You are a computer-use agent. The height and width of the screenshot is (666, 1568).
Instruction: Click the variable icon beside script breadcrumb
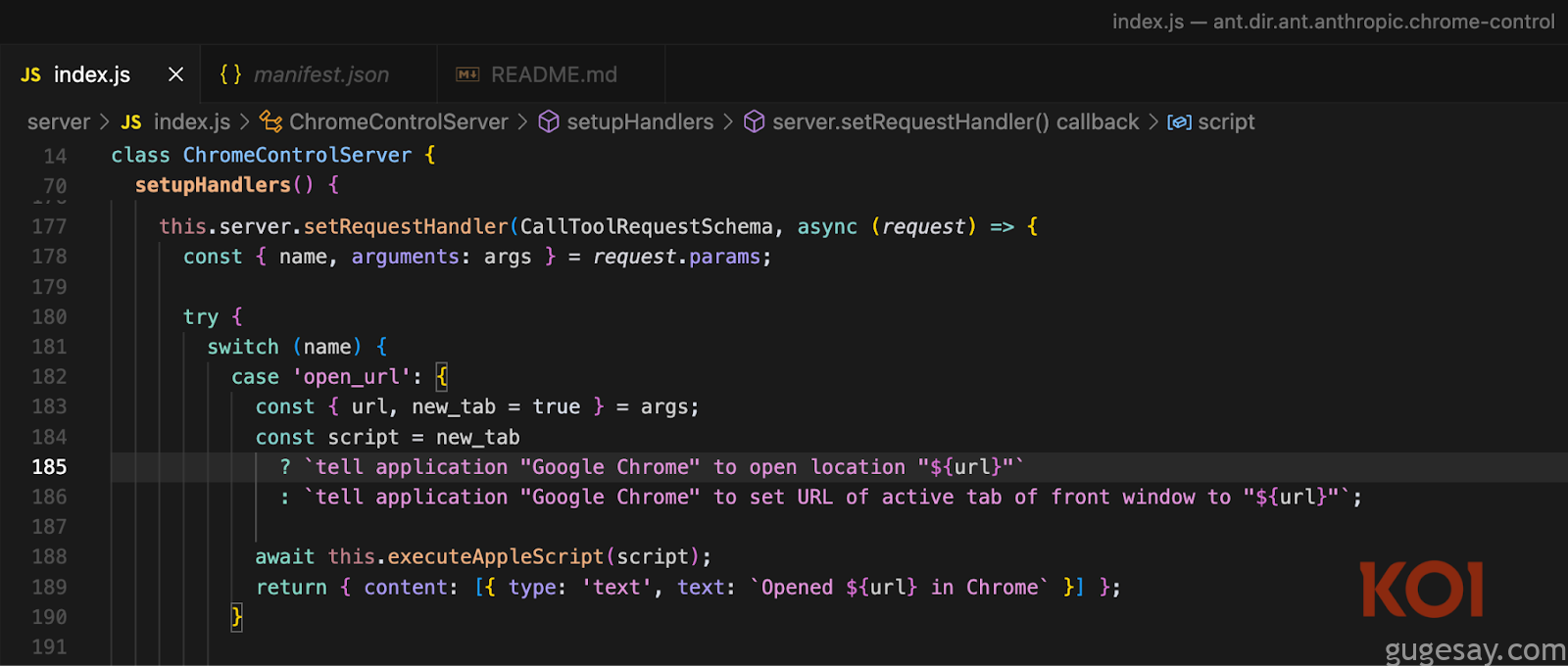coord(1179,122)
